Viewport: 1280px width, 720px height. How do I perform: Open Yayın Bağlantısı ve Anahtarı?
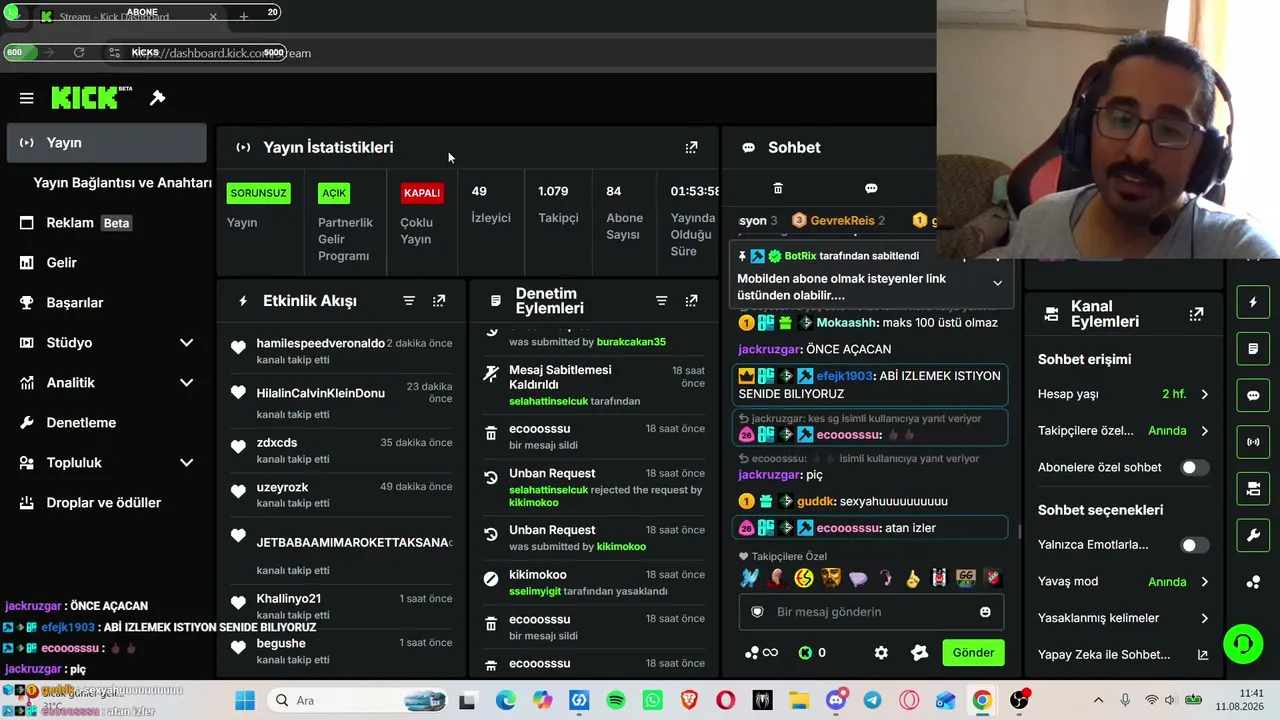(x=122, y=183)
